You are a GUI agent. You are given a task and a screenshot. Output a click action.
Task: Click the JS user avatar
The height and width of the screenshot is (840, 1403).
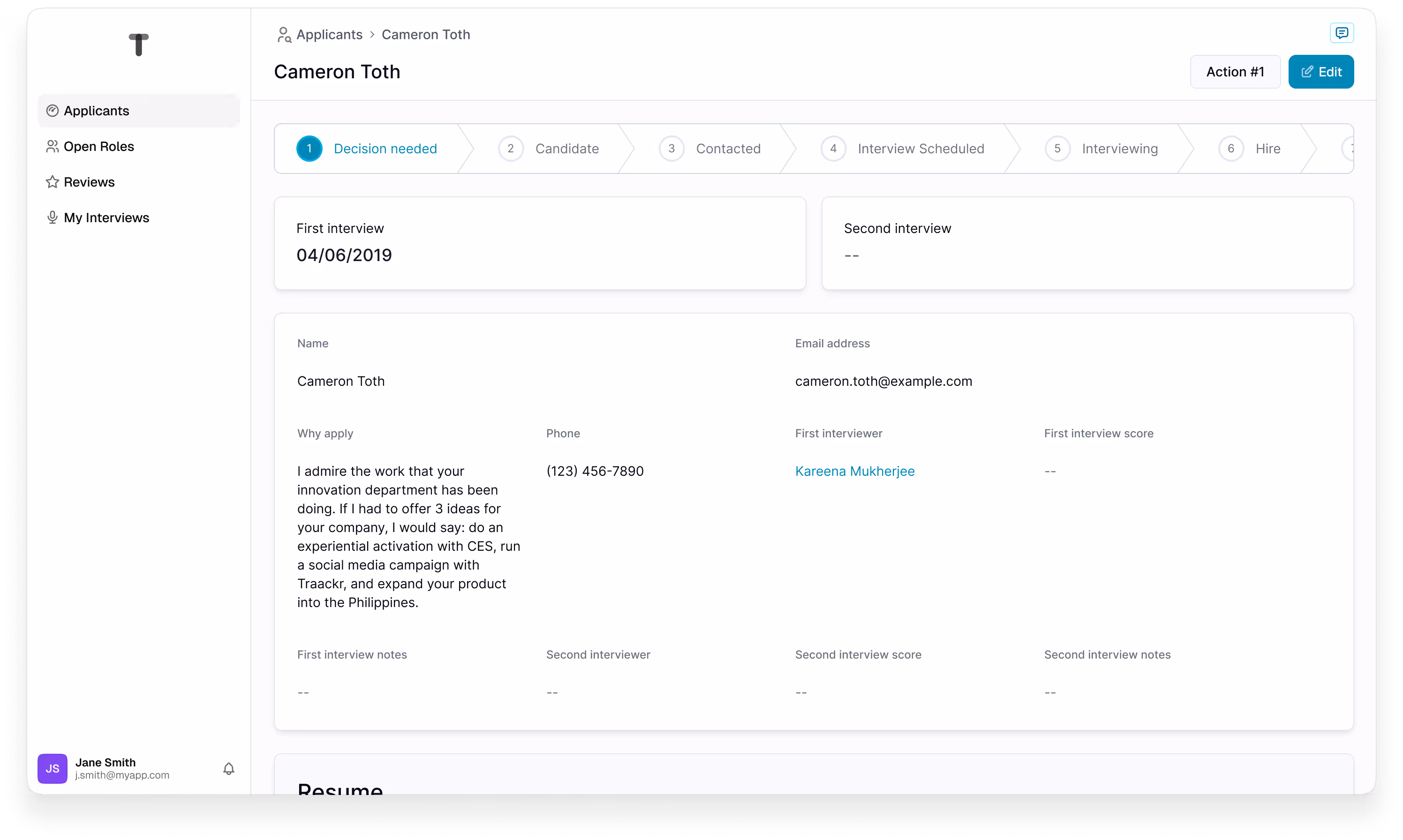(x=53, y=768)
